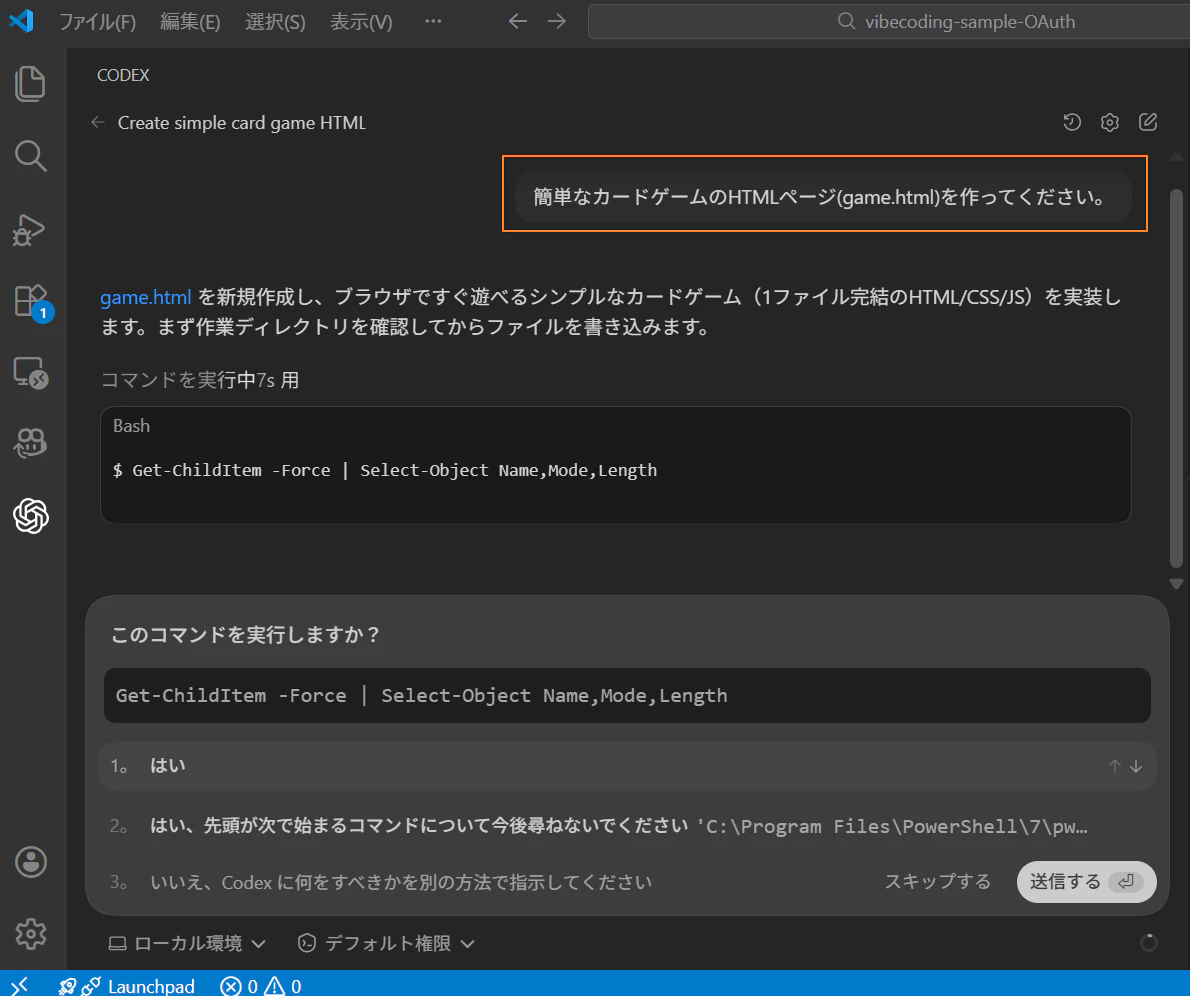Open the Accounts icon in activity bar

tap(30, 862)
